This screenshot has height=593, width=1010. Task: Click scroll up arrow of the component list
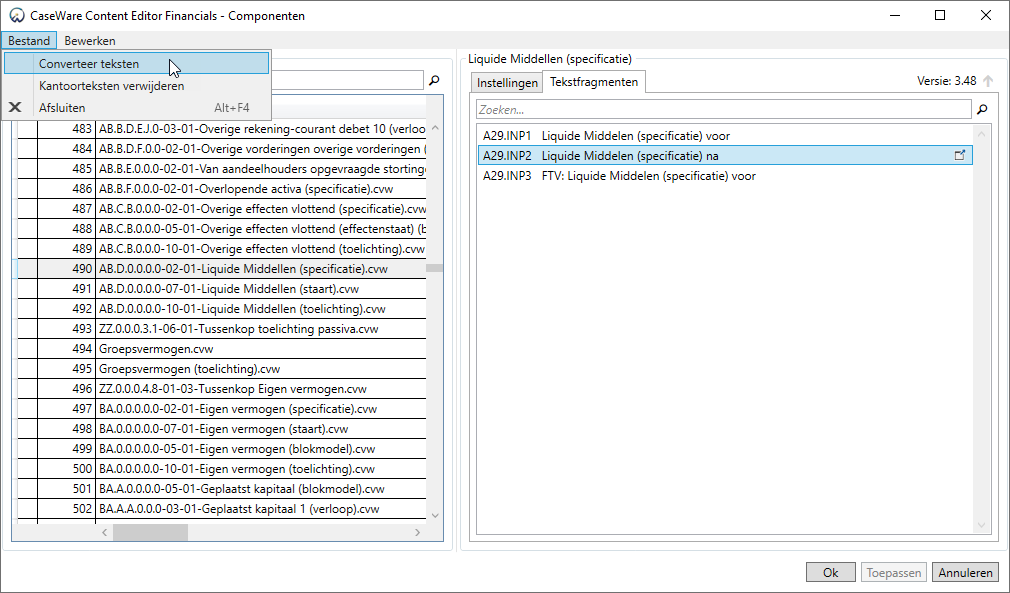435,128
